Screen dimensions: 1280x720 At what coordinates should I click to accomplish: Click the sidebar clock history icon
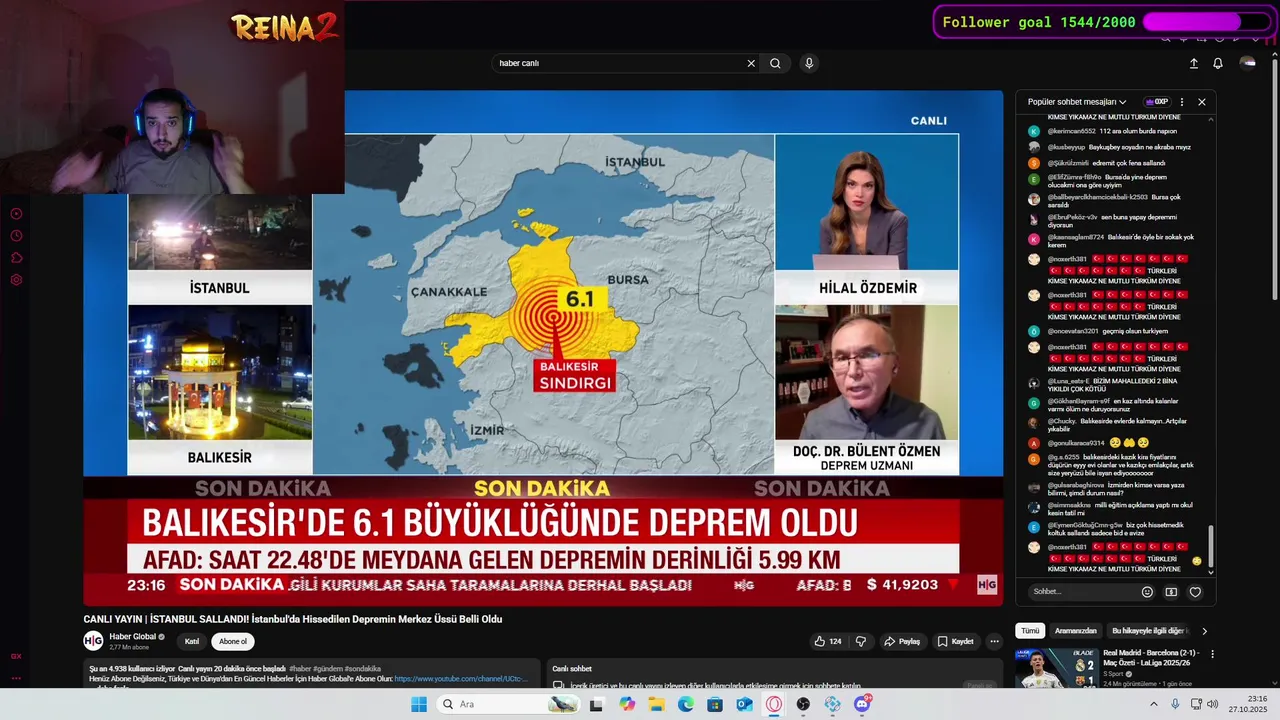coord(16,236)
